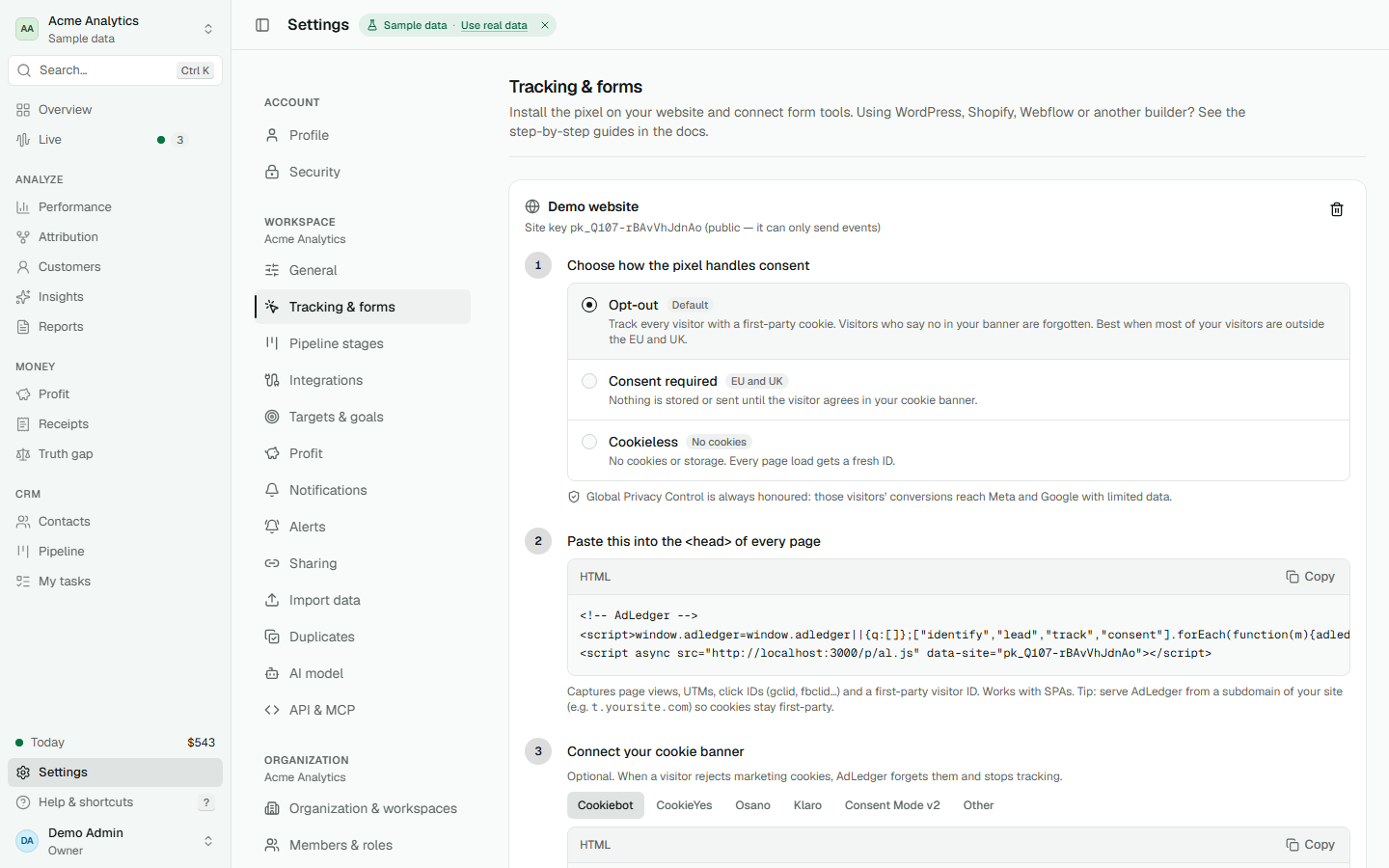Screen dimensions: 1389x868
Task: Click the Sharing link icon
Action: click(x=272, y=563)
